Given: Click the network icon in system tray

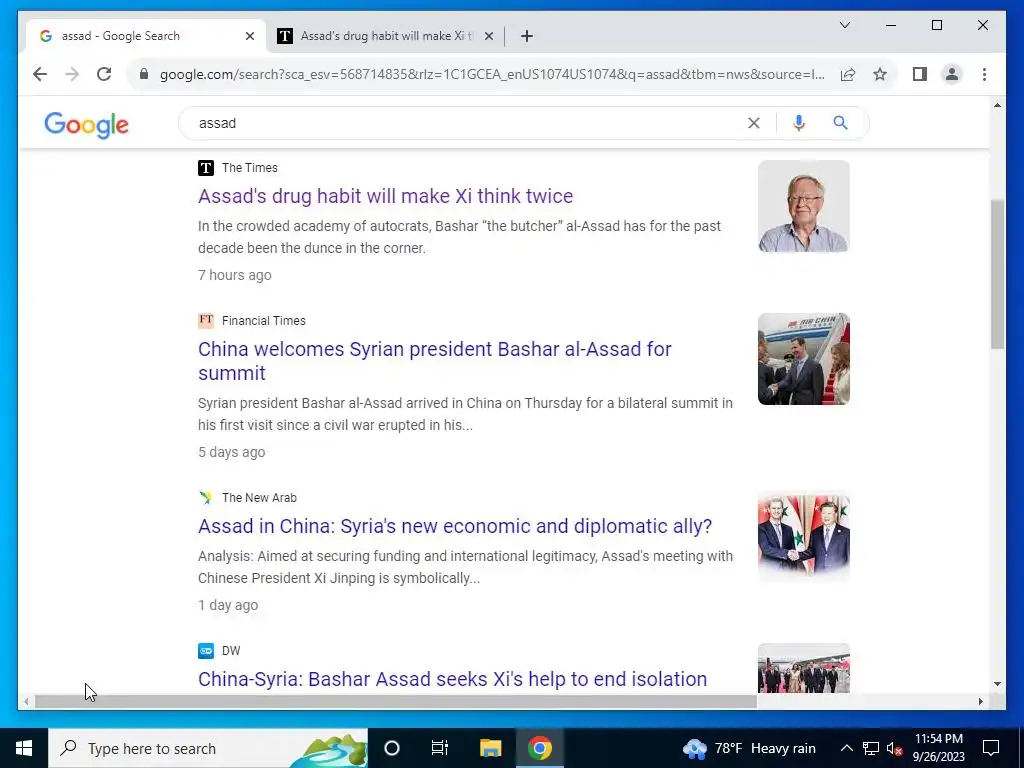Looking at the screenshot, I should tap(871, 748).
